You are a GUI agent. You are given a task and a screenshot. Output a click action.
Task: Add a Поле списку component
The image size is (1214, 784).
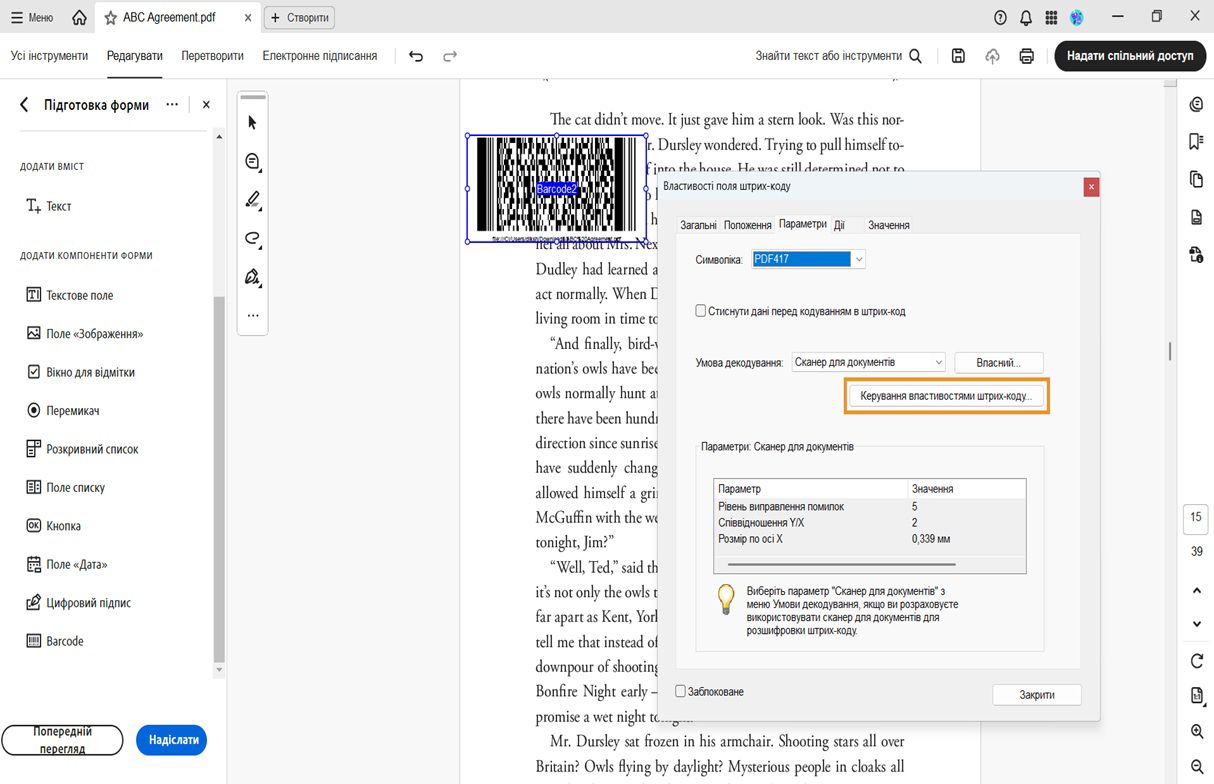65,487
